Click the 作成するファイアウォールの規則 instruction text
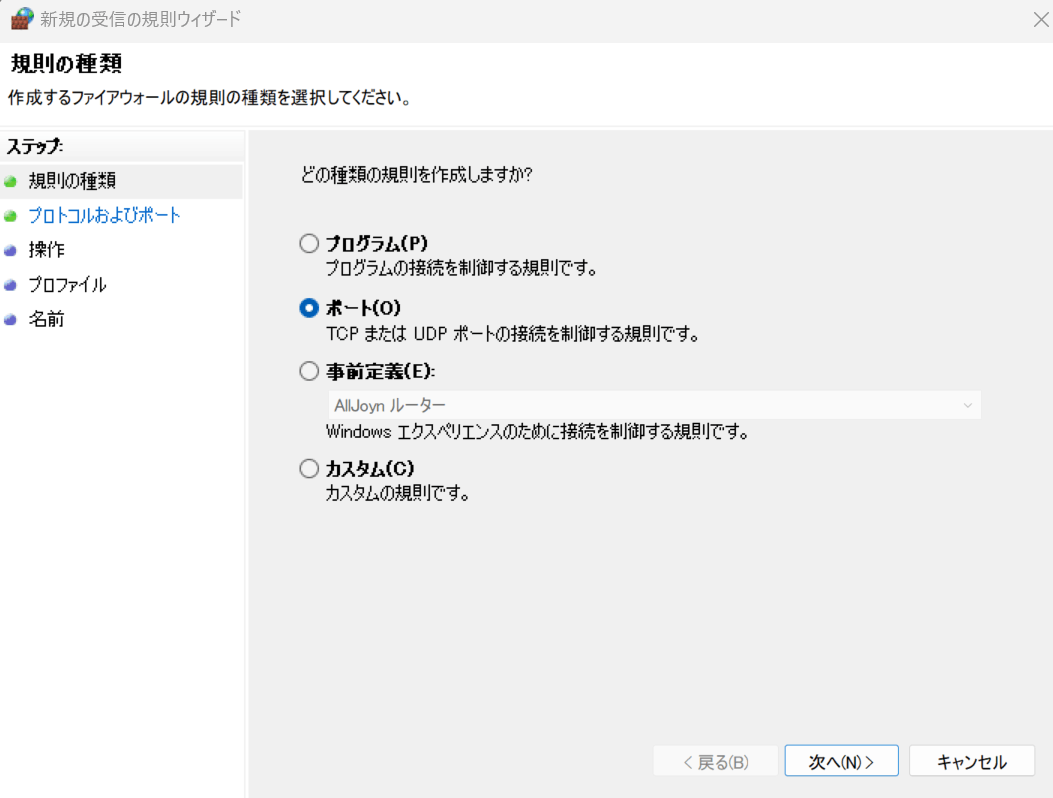The height and width of the screenshot is (798, 1053). [x=210, y=98]
